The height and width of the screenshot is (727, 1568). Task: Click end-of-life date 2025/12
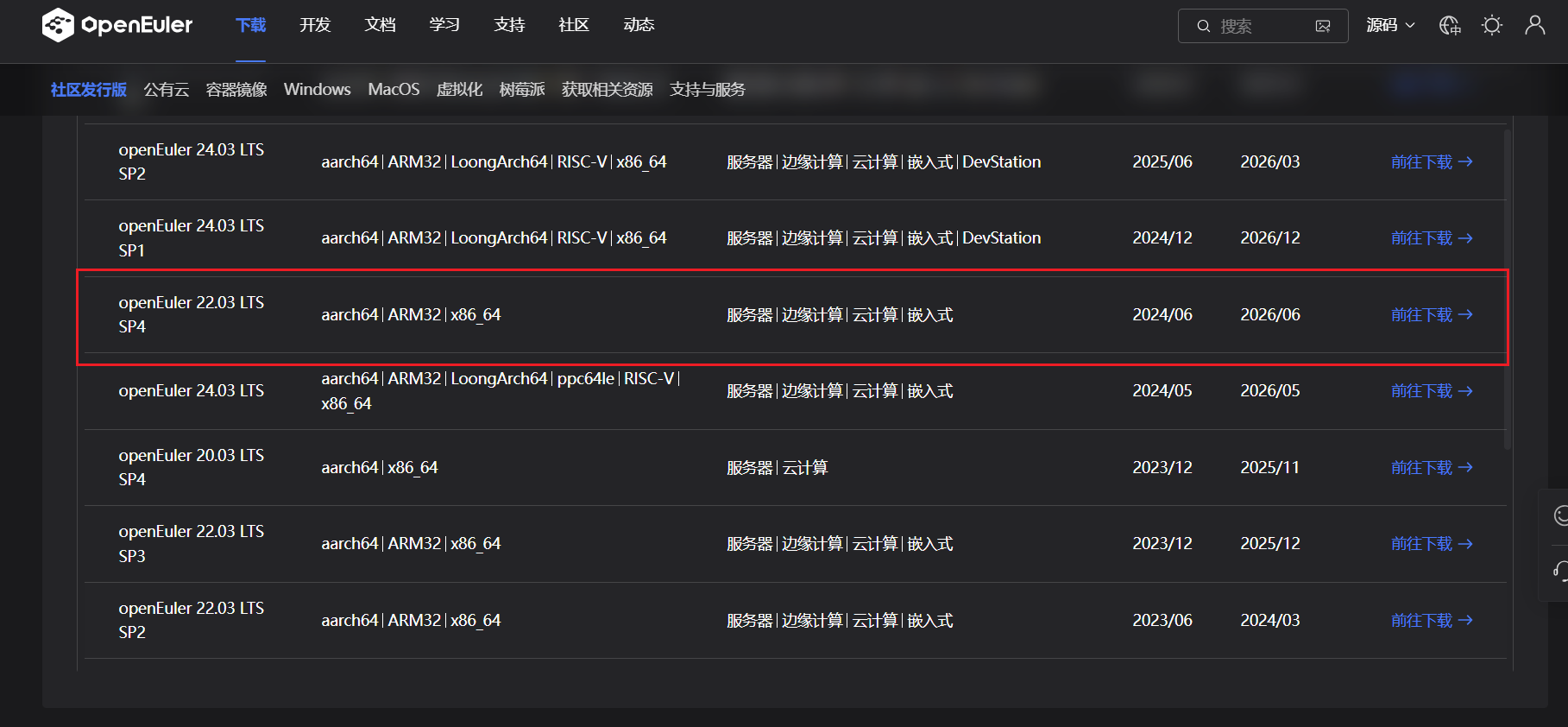pyautogui.click(x=1270, y=544)
